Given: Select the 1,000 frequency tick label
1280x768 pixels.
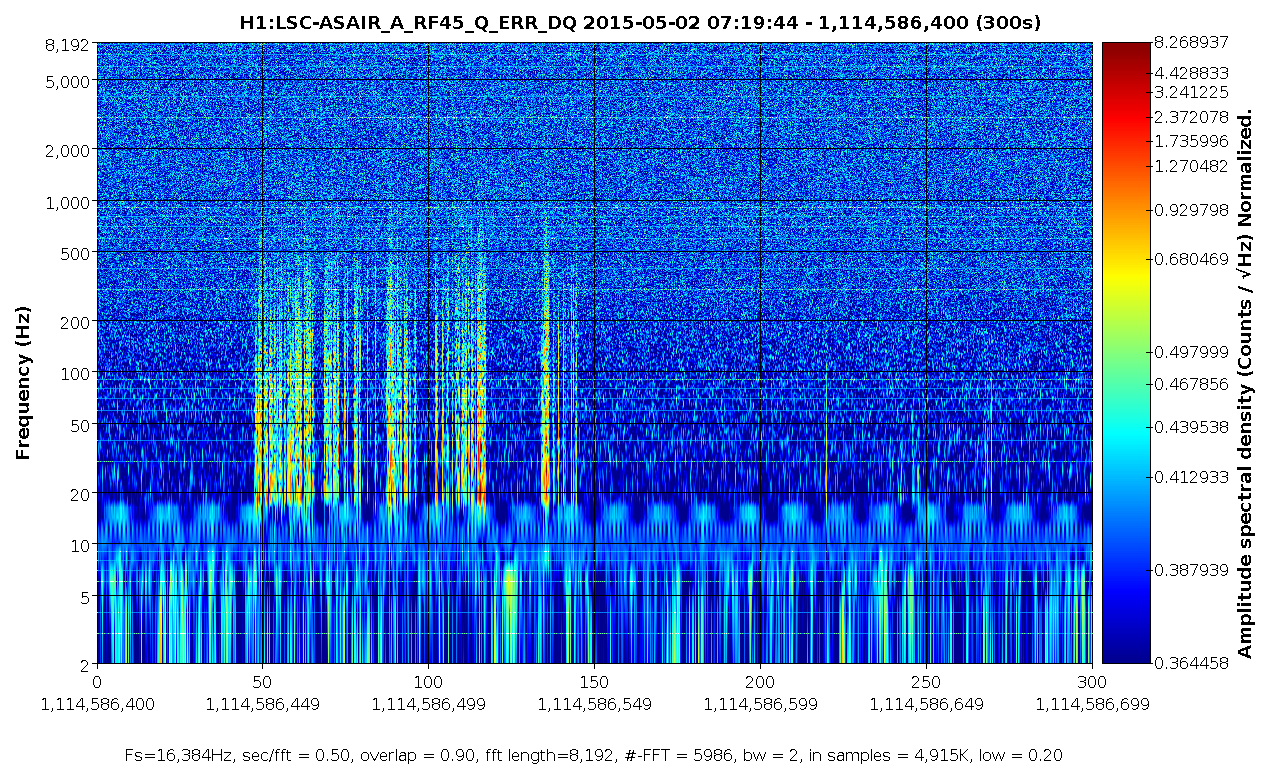Looking at the screenshot, I should pyautogui.click(x=69, y=202).
